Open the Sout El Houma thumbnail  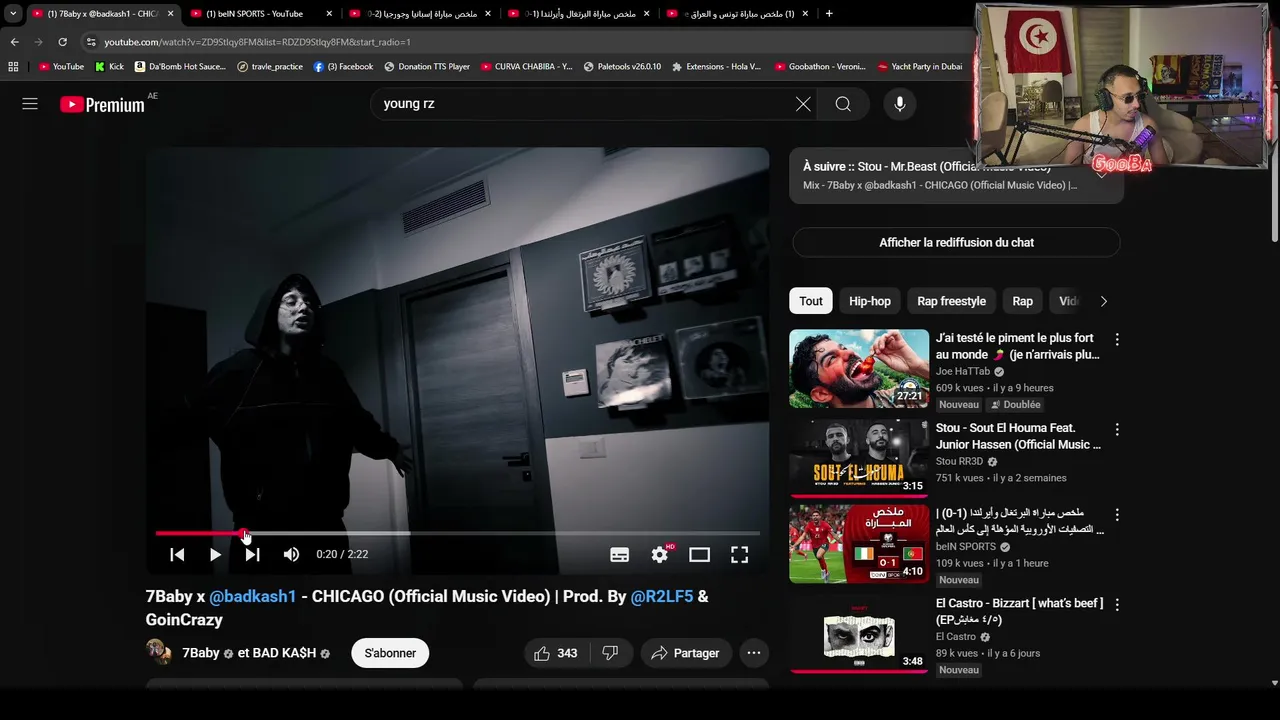pos(859,458)
